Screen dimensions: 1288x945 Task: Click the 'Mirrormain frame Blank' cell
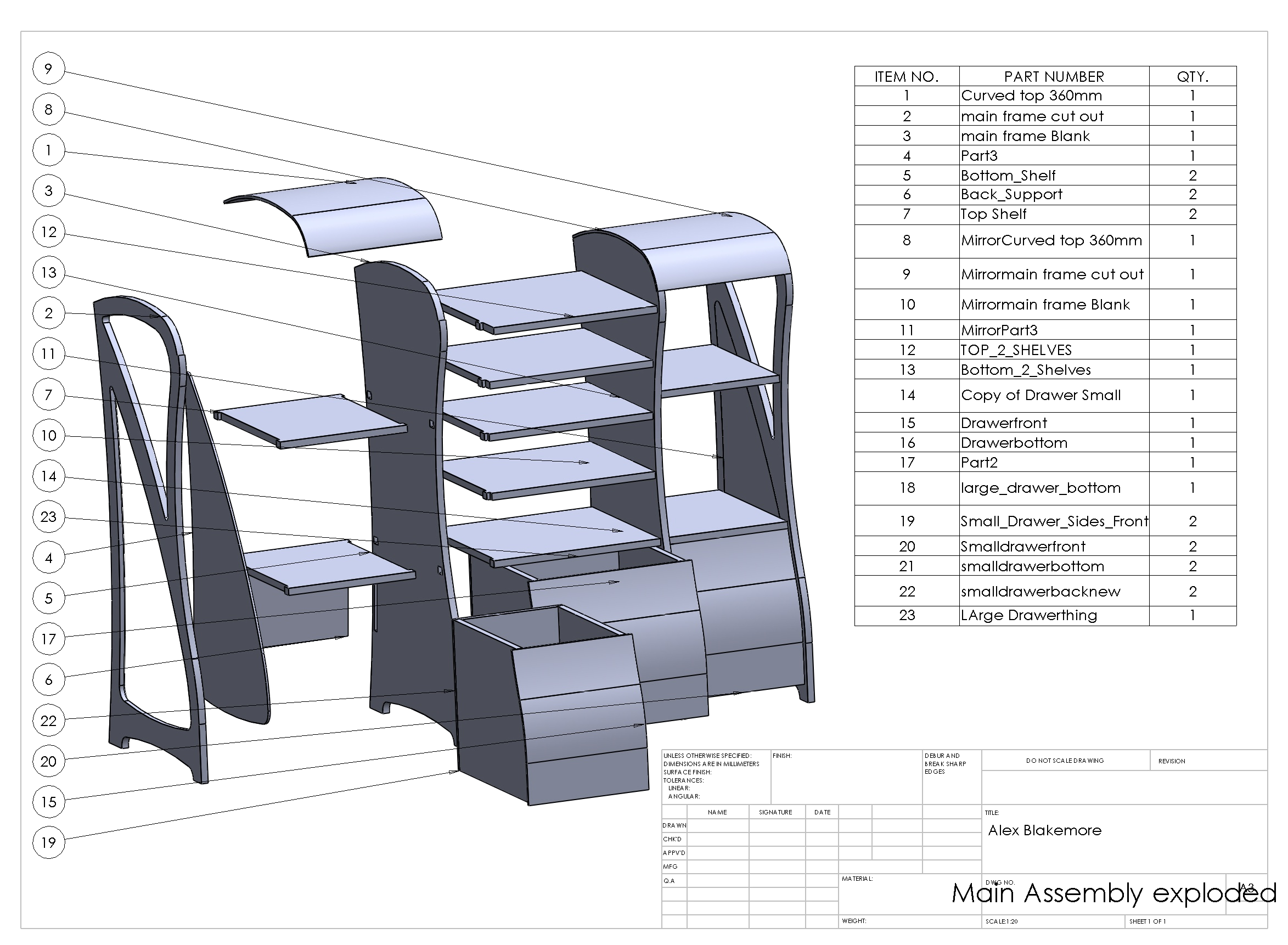pyautogui.click(x=1054, y=305)
